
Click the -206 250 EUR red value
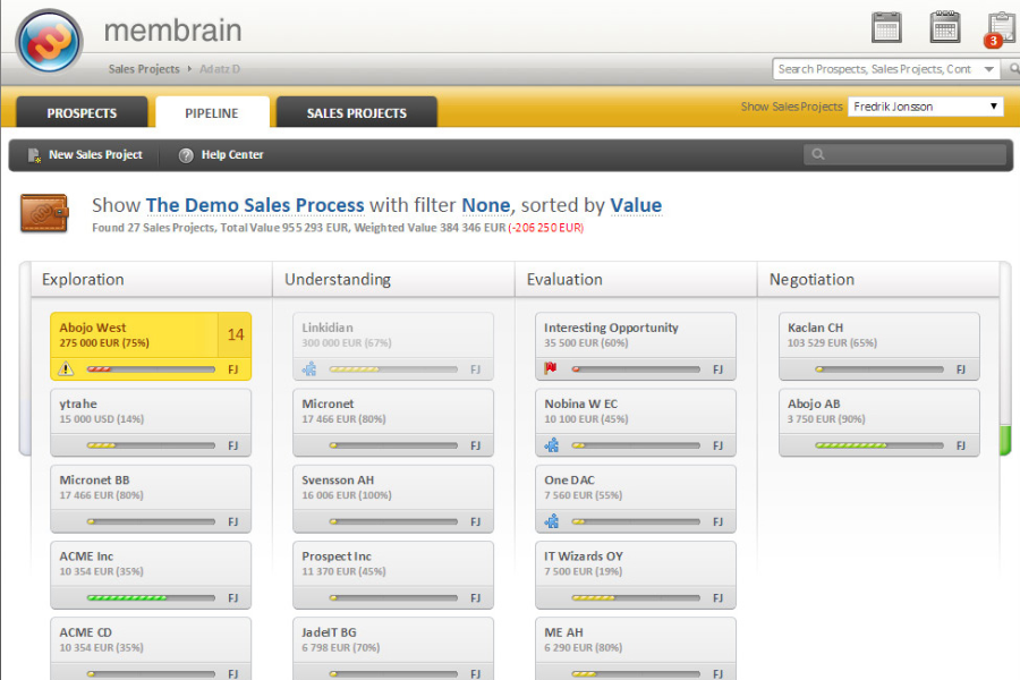click(546, 228)
